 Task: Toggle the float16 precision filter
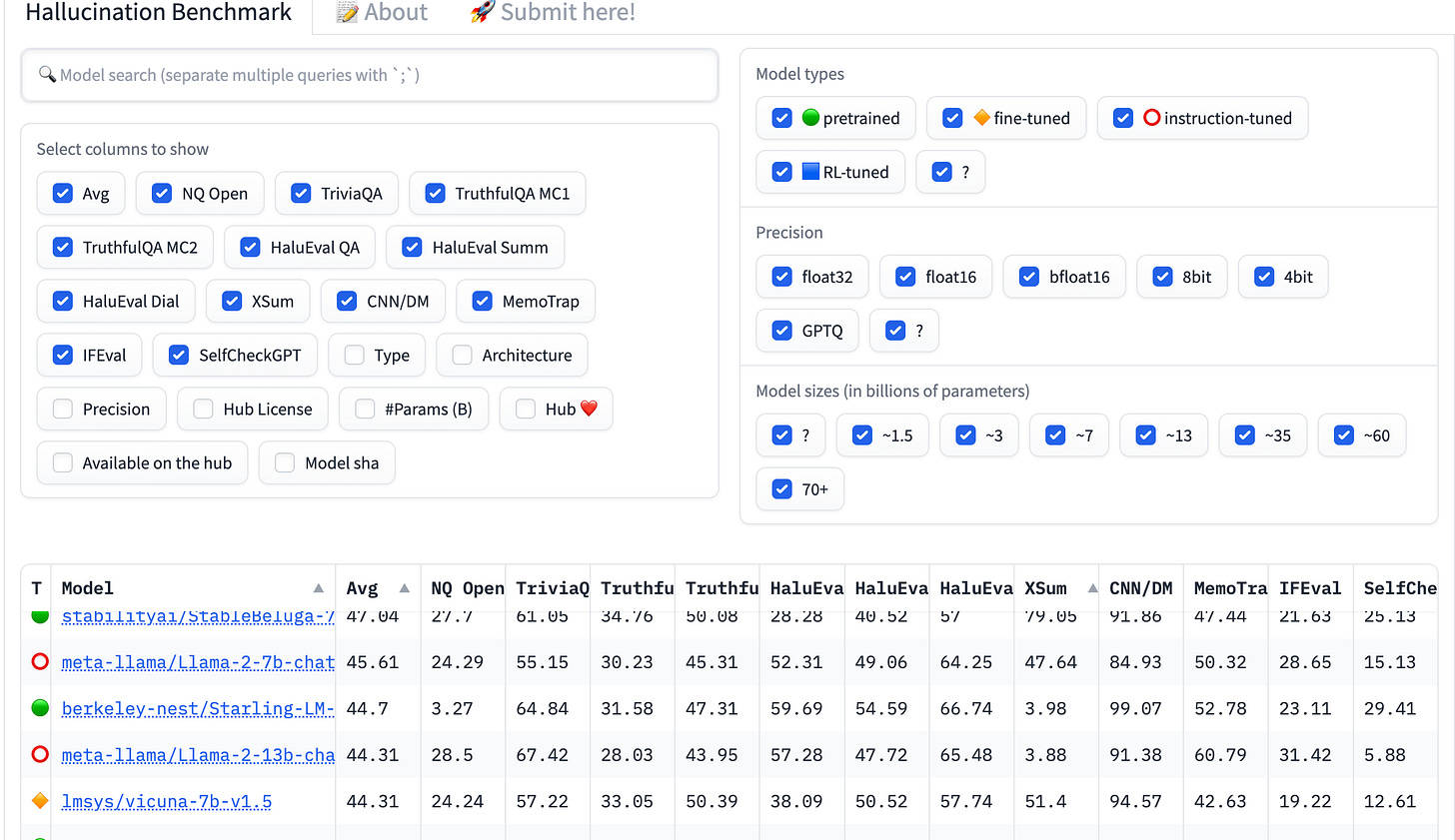[x=905, y=278]
